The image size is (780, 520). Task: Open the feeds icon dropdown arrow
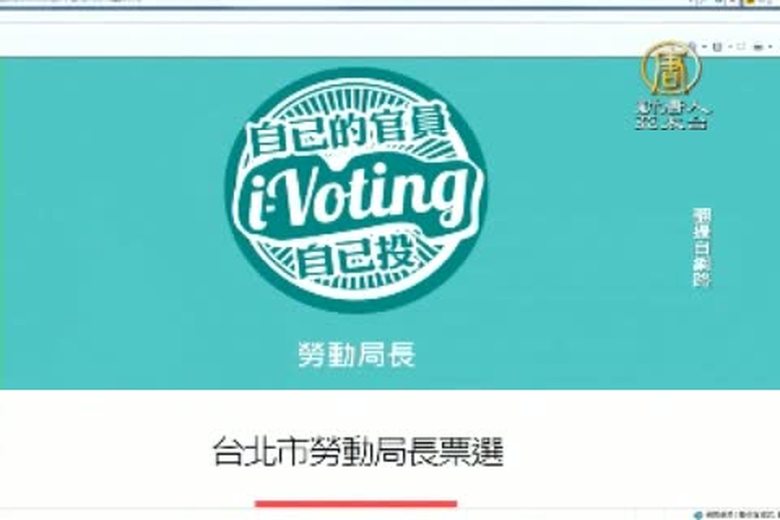[730, 47]
